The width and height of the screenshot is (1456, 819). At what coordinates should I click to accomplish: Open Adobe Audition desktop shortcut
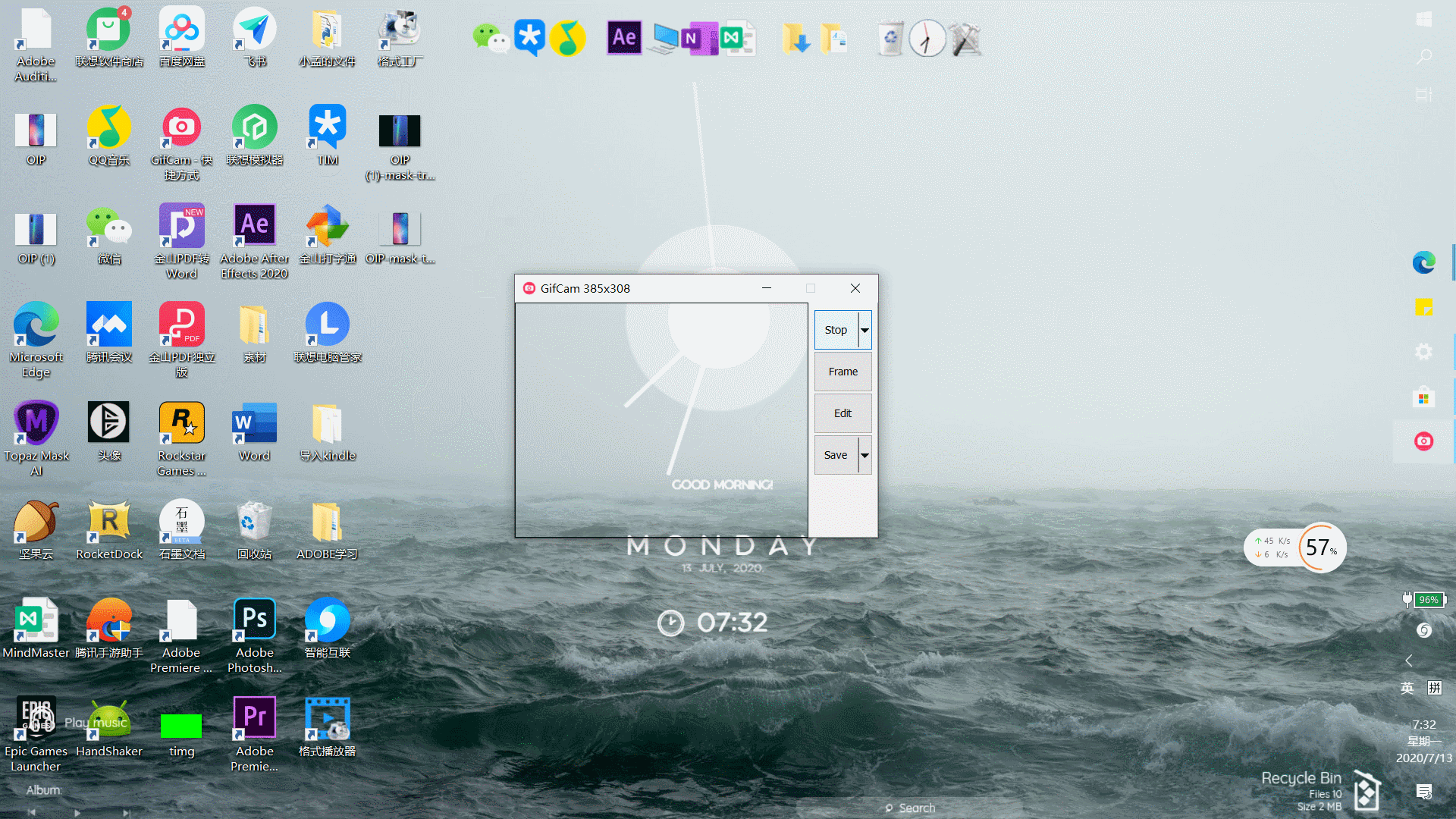(x=36, y=45)
